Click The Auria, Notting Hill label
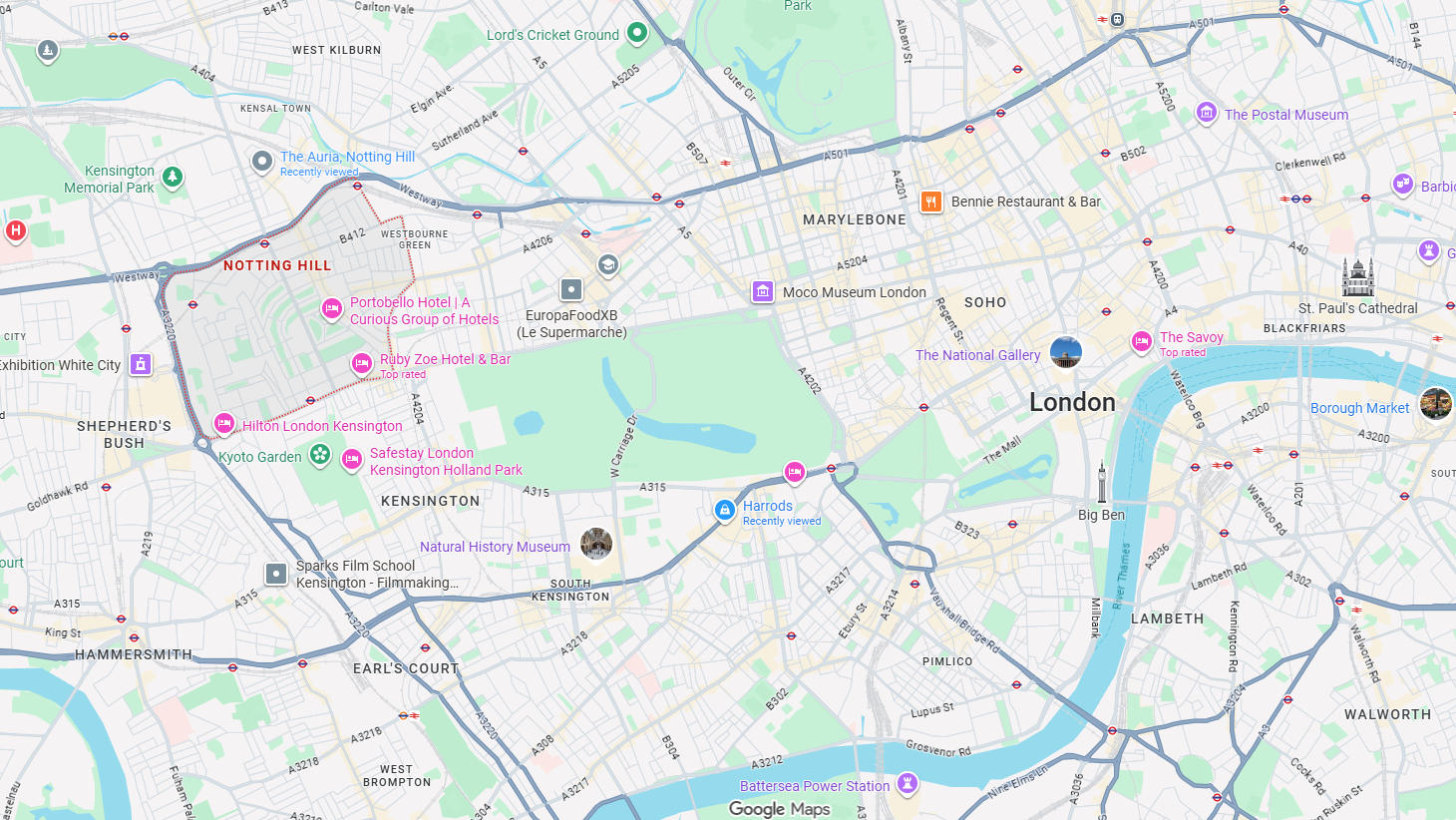The width and height of the screenshot is (1456, 820). (x=347, y=157)
